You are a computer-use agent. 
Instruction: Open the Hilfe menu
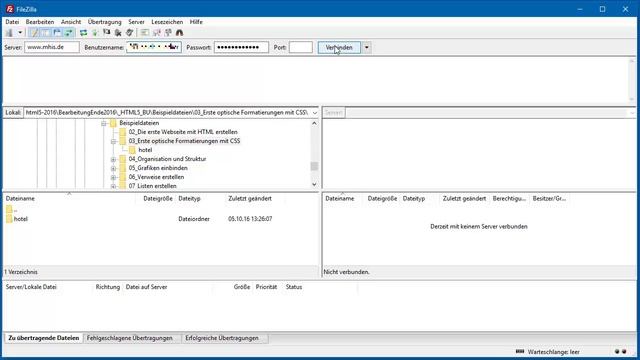[x=196, y=22]
